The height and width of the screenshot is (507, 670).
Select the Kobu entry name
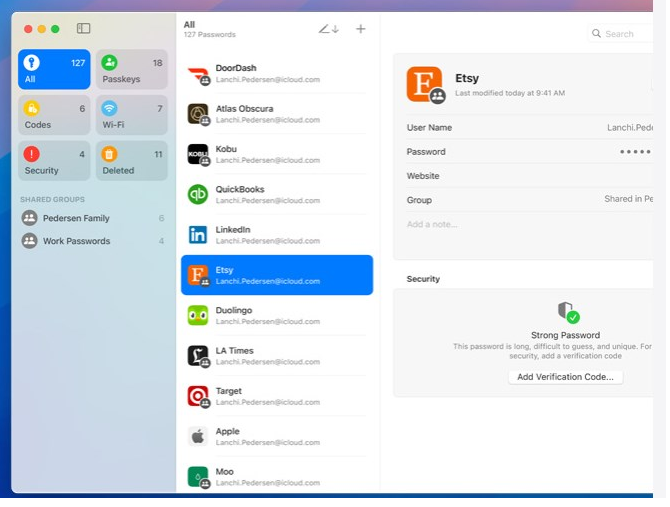click(x=226, y=149)
